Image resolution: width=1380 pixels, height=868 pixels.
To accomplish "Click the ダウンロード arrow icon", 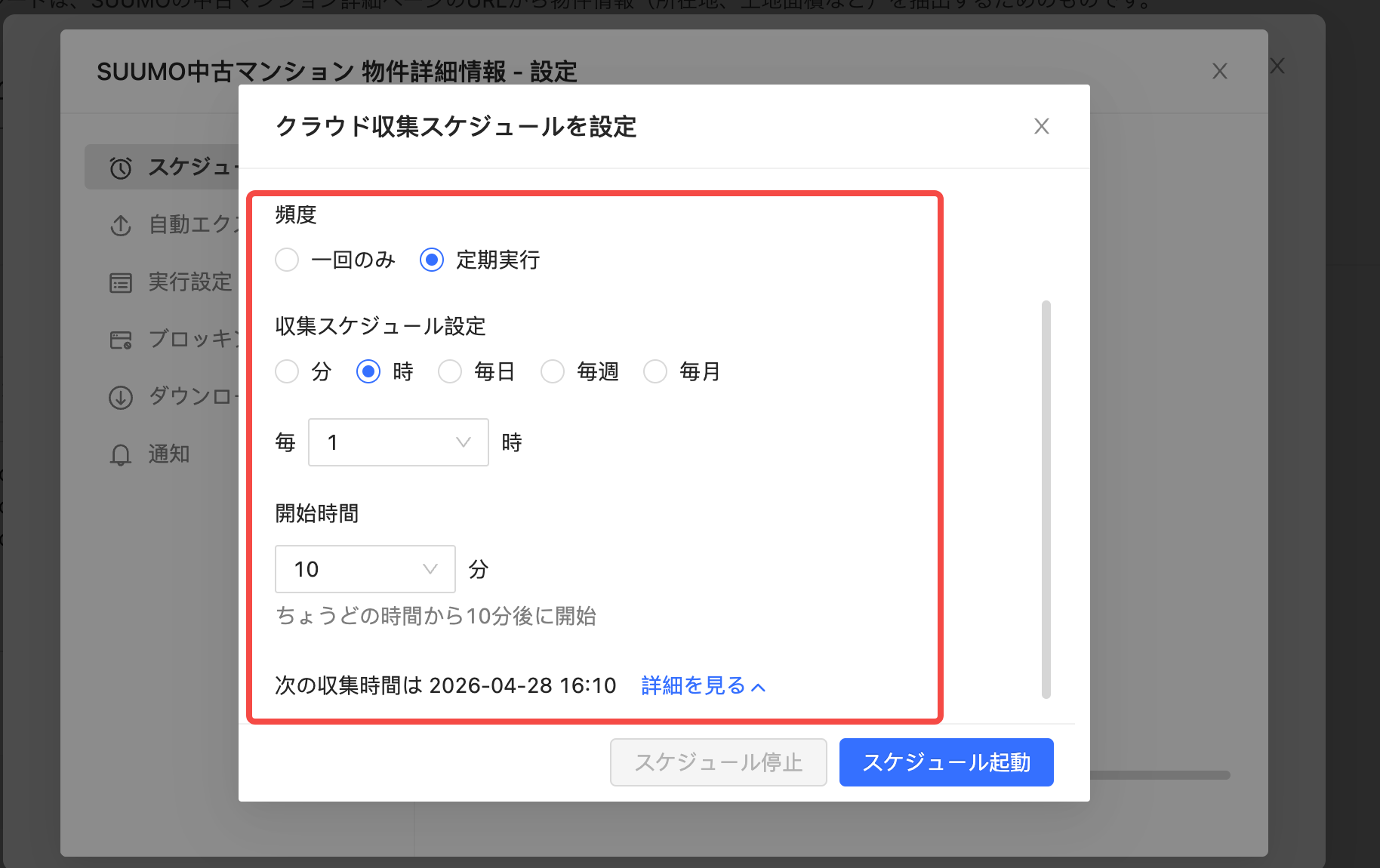I will [x=121, y=397].
